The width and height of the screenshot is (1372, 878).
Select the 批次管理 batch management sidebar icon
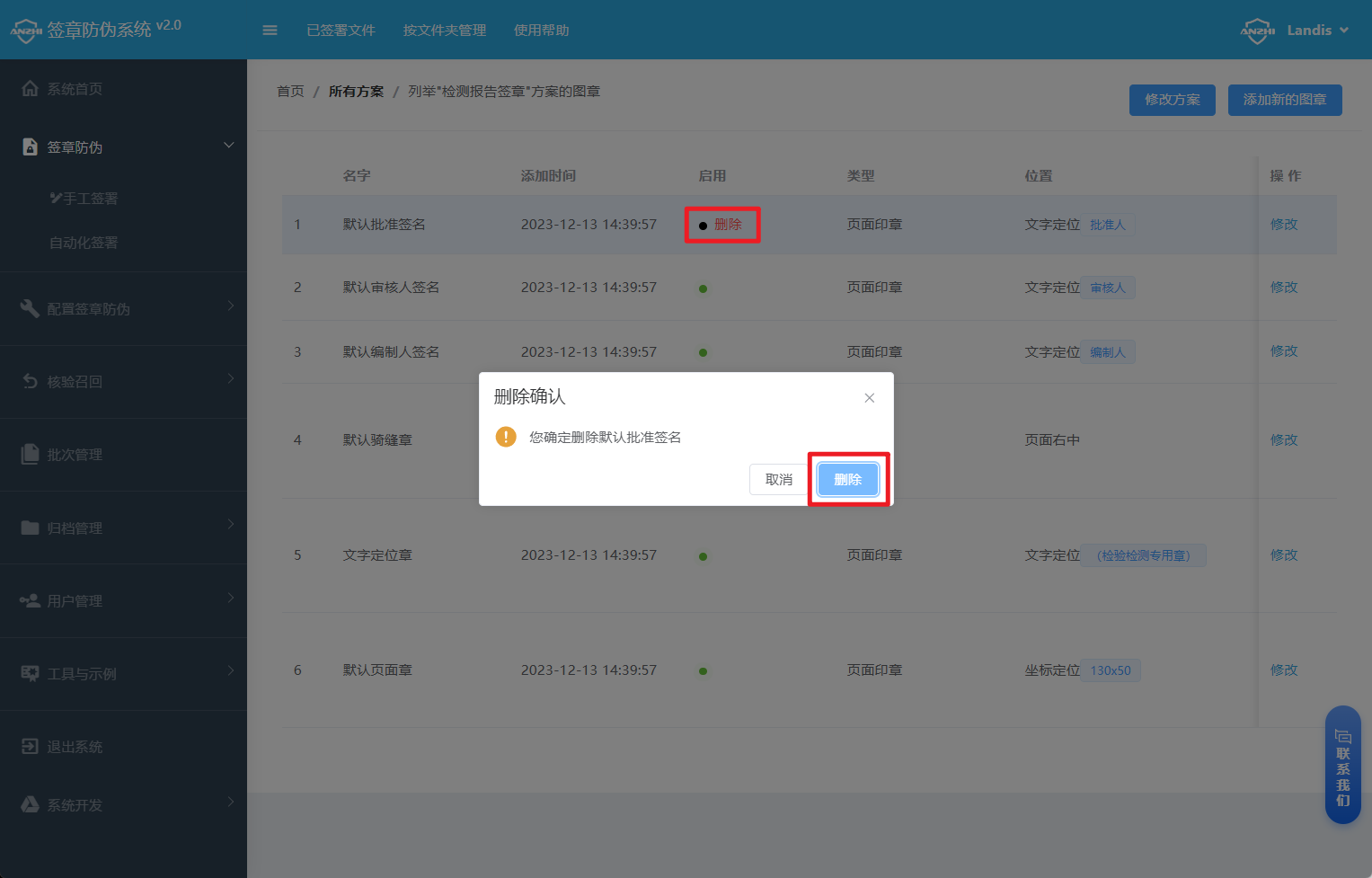click(x=31, y=454)
